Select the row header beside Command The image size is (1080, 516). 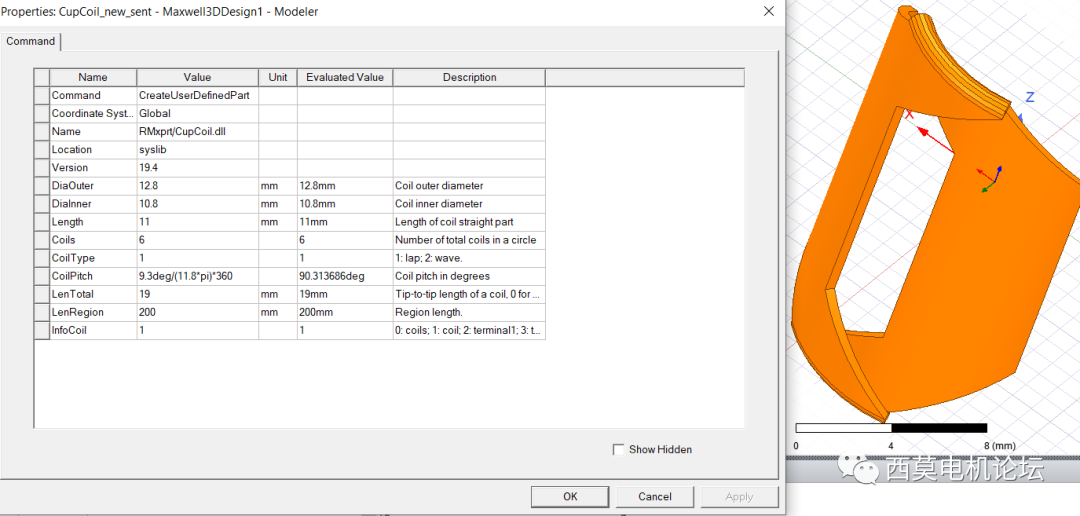(42, 96)
